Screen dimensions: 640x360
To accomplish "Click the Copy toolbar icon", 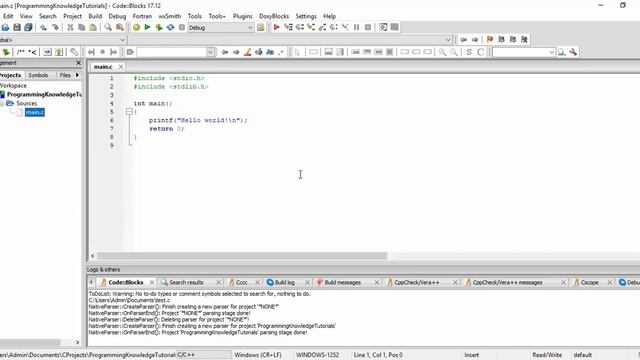I will [82, 27].
